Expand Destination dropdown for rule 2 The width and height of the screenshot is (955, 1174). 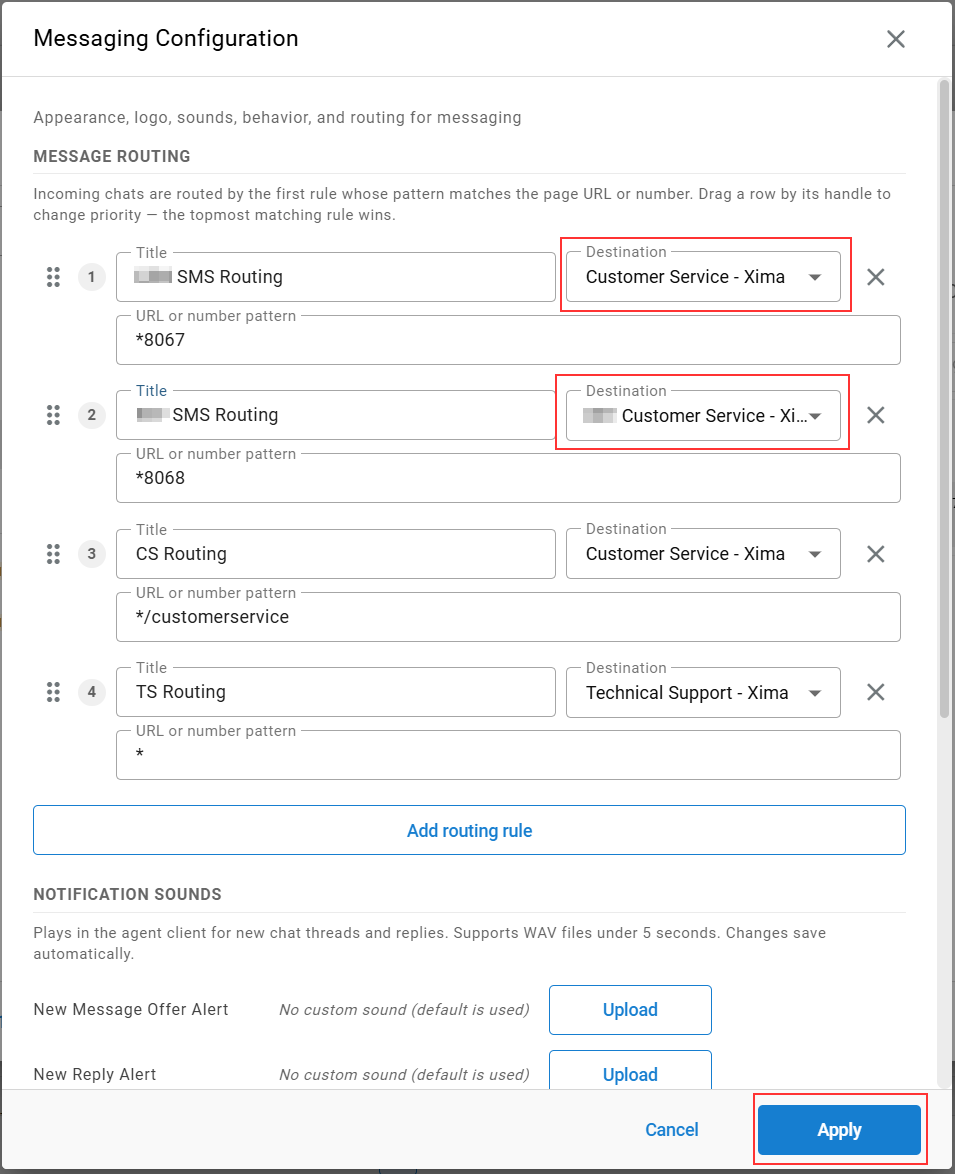click(703, 416)
